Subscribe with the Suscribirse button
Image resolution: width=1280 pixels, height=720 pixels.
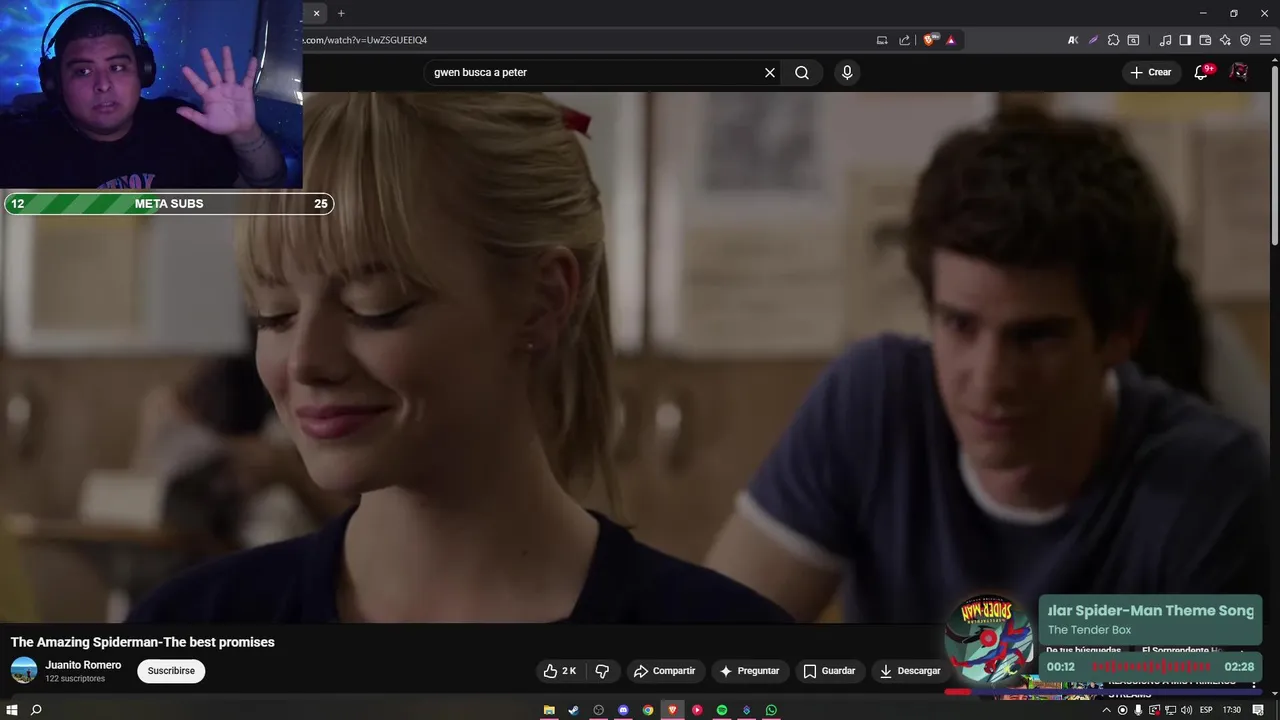171,671
